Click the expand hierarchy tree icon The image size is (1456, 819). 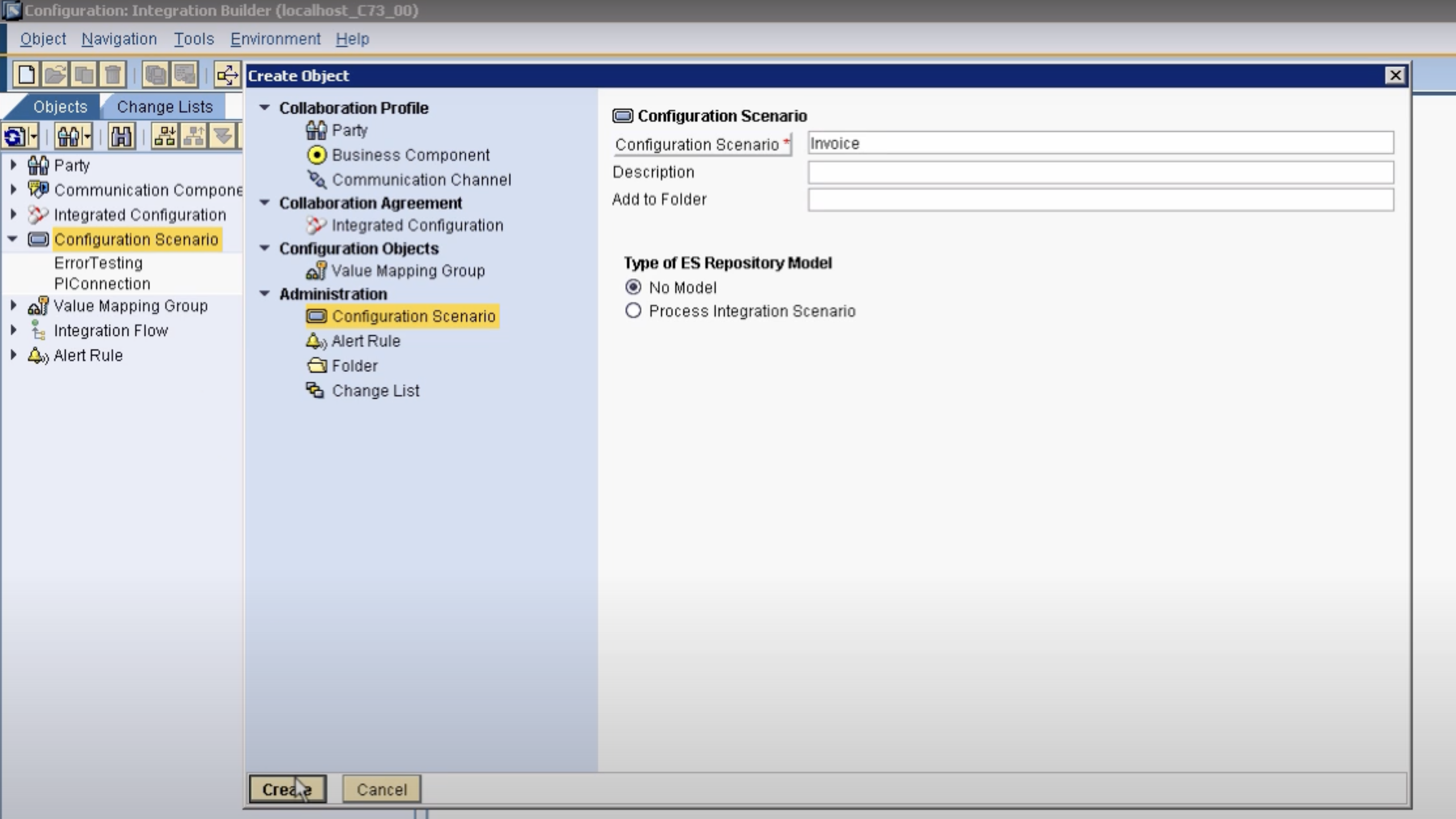coord(165,137)
